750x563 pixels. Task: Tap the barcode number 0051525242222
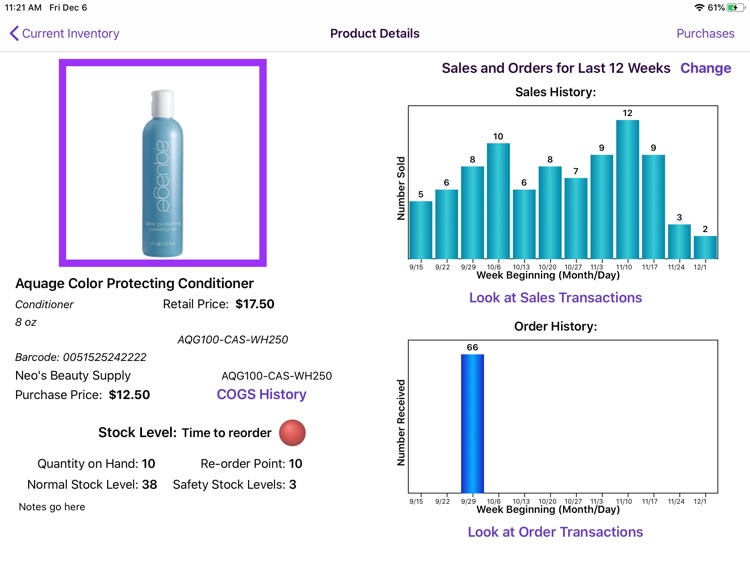point(105,357)
